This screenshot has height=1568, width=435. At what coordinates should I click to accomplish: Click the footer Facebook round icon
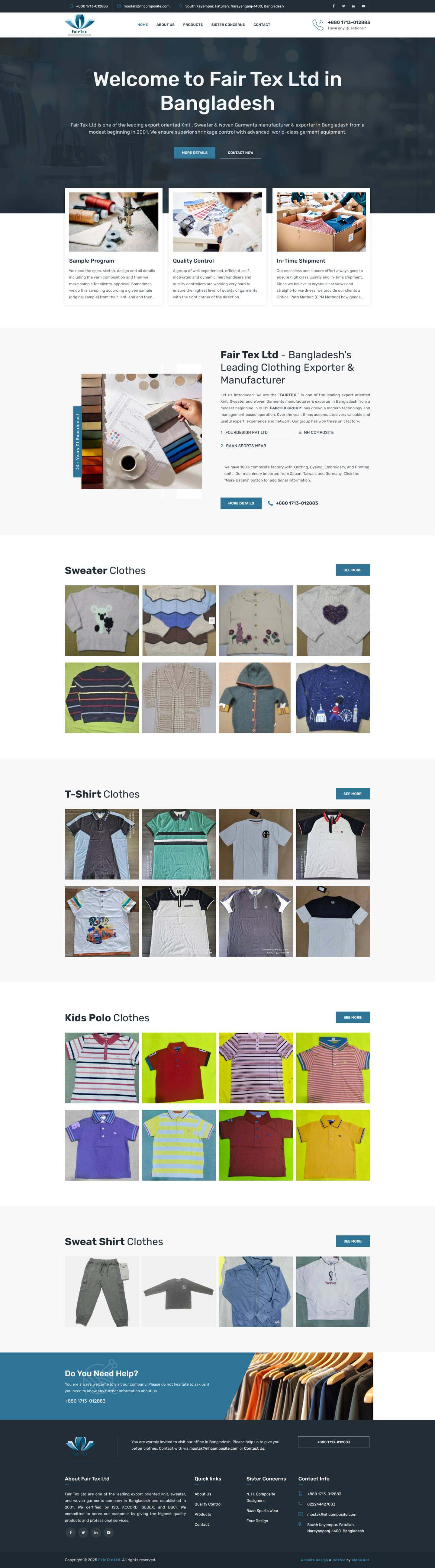click(71, 1532)
